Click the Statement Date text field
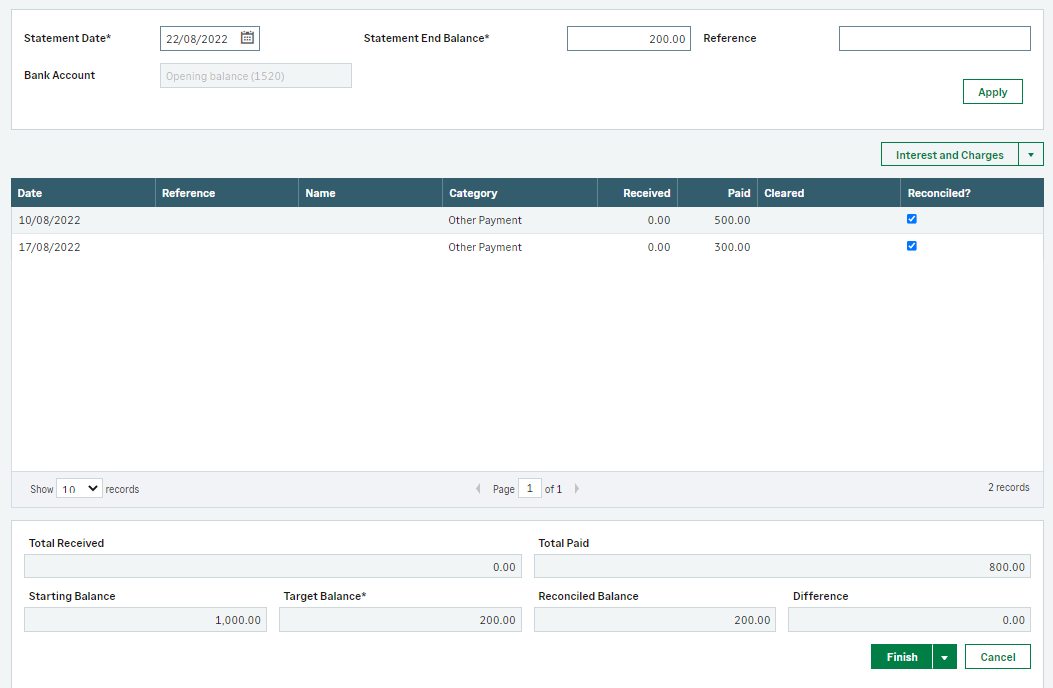 [199, 39]
